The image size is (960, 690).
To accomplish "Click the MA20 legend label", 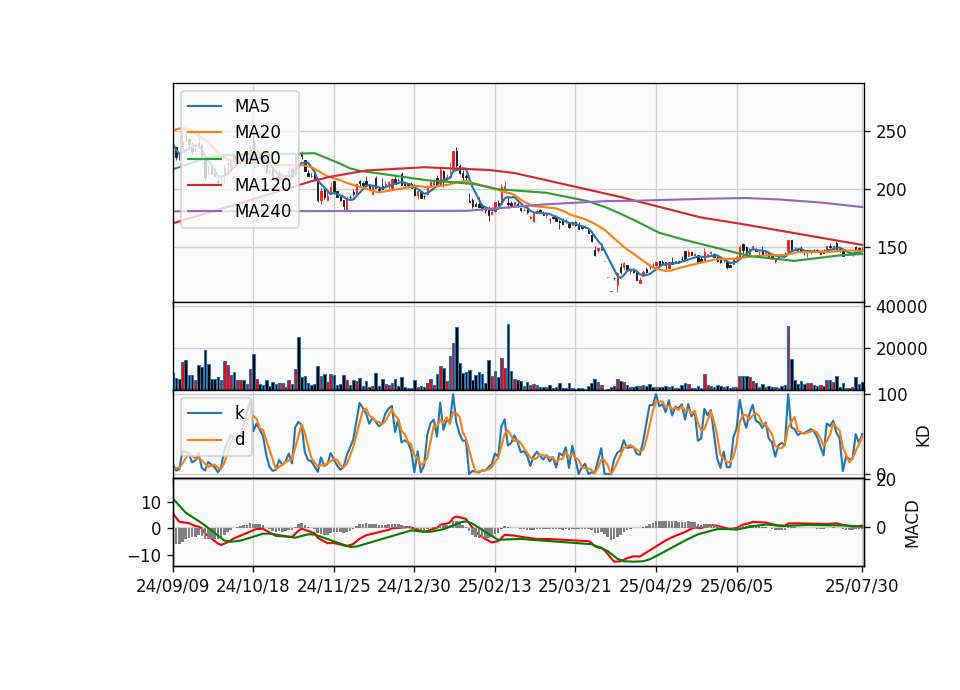I will click(x=257, y=132).
